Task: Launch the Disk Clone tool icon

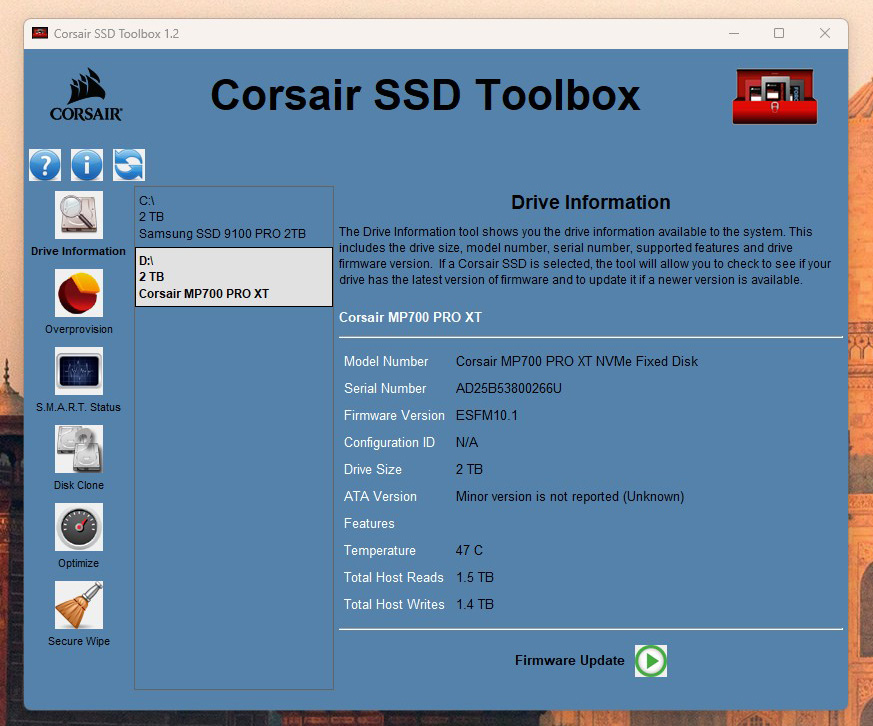Action: coord(79,449)
